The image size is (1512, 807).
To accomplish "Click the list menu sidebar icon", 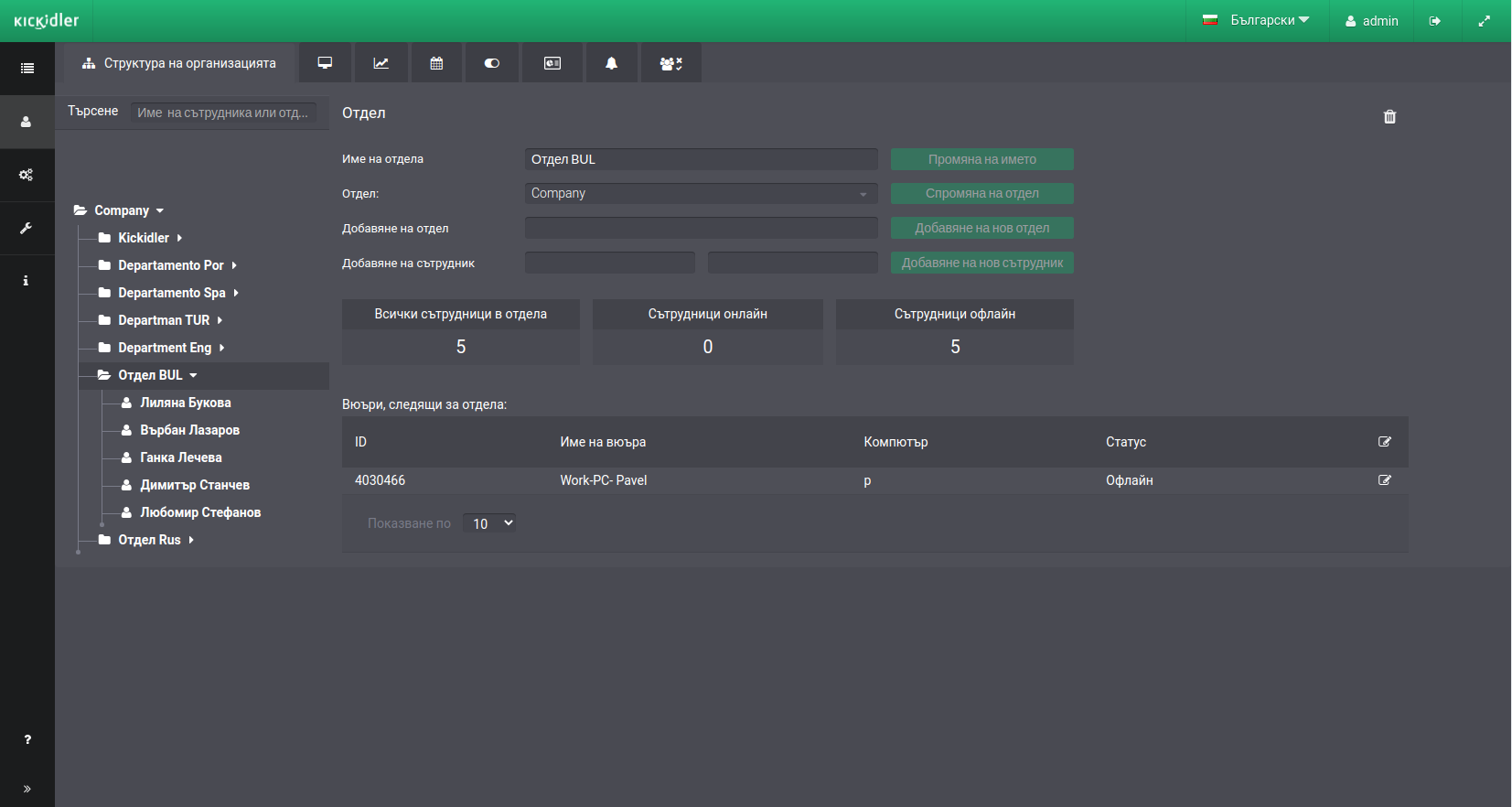I will (x=27, y=69).
